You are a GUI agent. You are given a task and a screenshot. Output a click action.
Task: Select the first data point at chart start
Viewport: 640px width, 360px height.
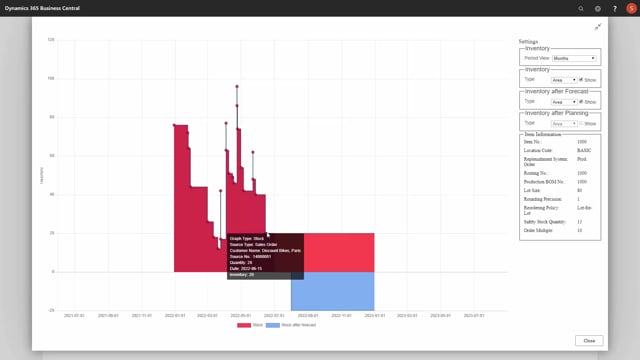click(174, 125)
